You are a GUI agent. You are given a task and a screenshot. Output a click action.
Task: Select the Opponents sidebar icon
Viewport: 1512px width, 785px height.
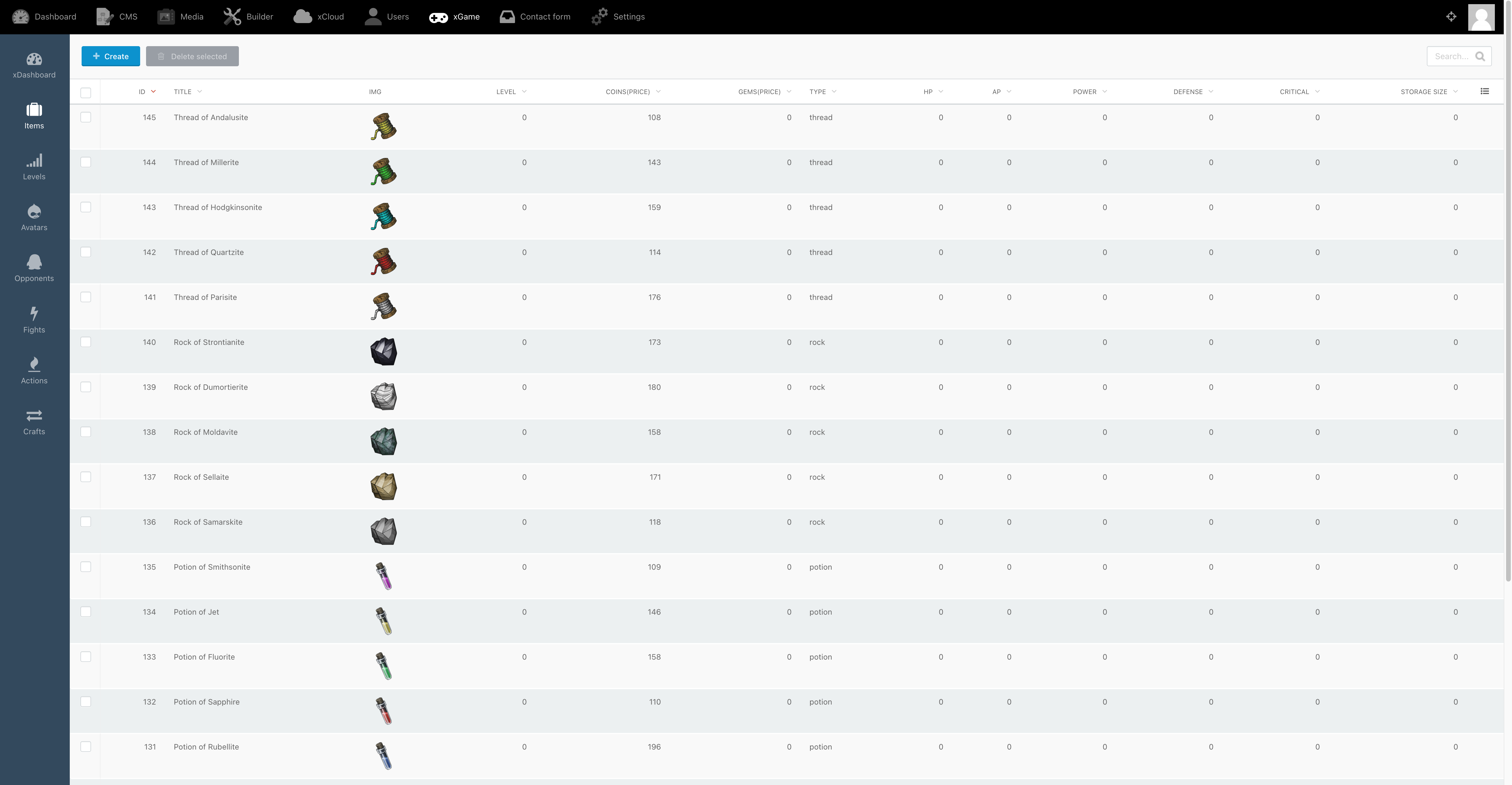34,268
